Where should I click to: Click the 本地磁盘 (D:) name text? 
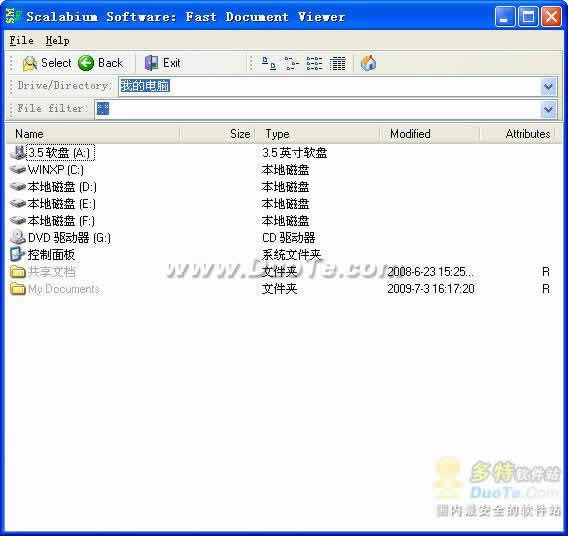click(62, 187)
